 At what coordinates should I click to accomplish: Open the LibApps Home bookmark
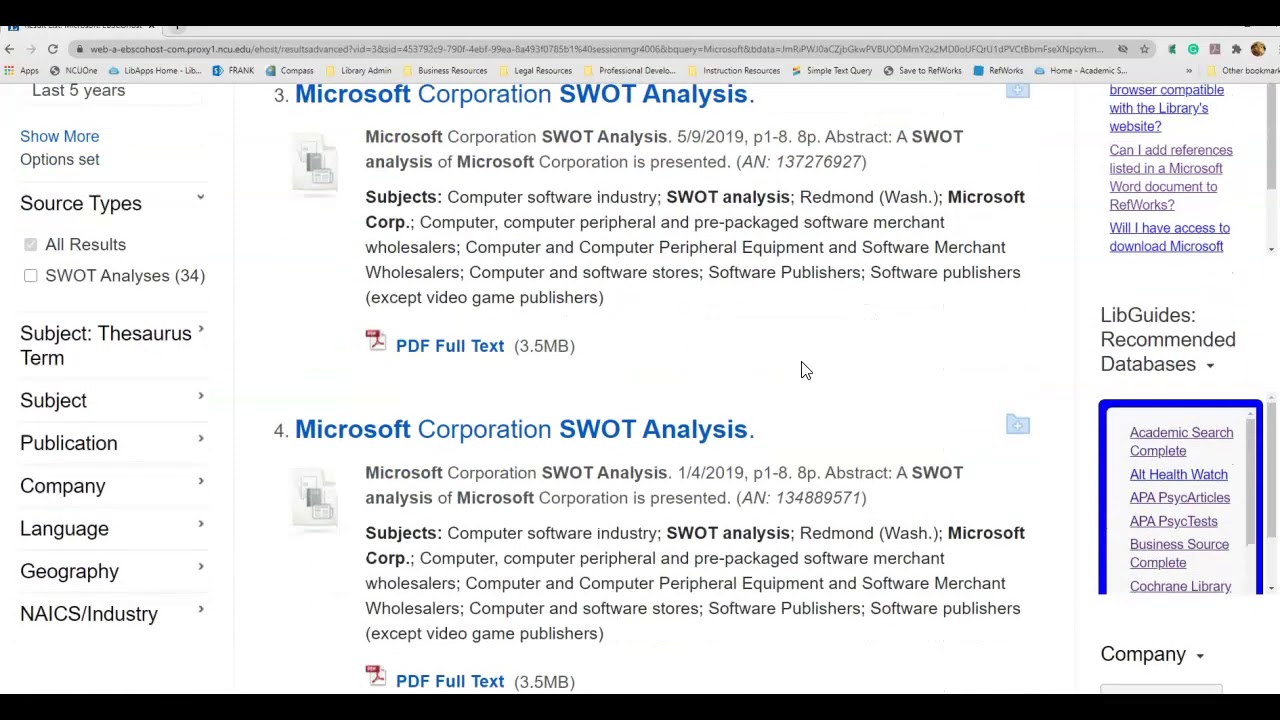[155, 71]
